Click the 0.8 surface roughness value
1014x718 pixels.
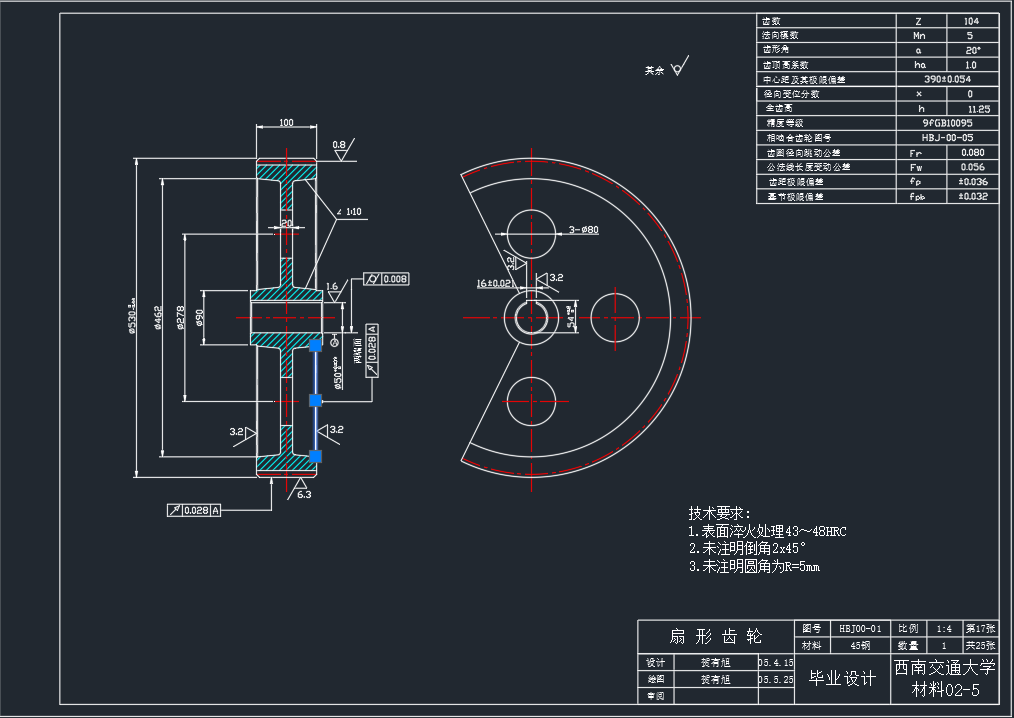point(339,145)
